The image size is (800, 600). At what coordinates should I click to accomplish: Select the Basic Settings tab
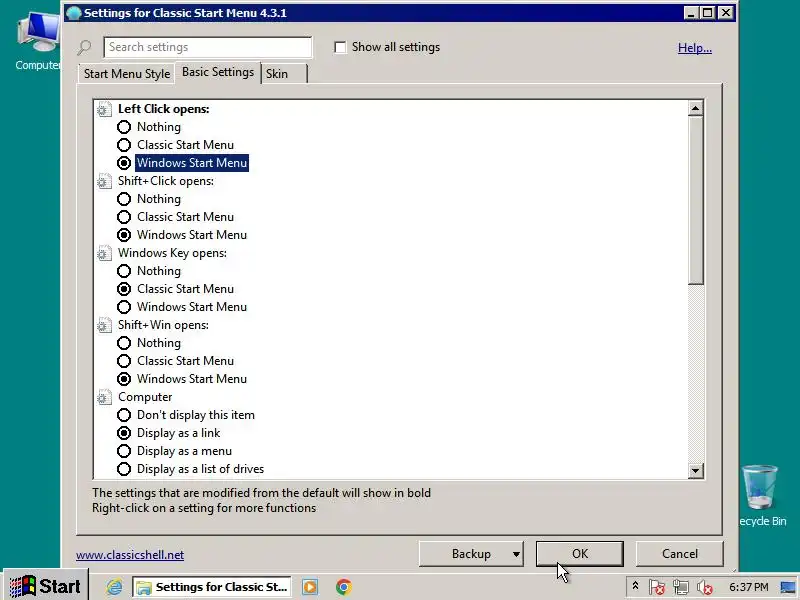[x=218, y=72]
